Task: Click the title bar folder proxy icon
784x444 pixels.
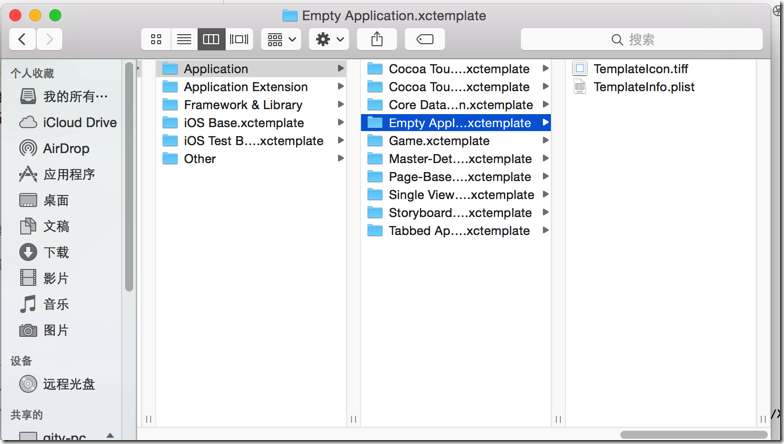Action: click(x=290, y=16)
